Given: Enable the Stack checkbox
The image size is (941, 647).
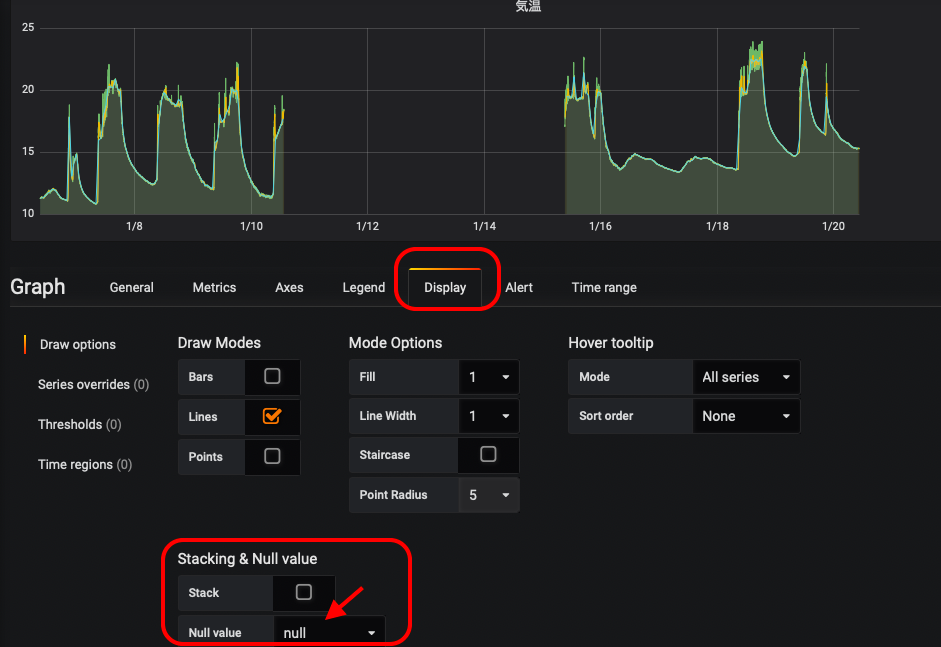Looking at the screenshot, I should (x=304, y=592).
